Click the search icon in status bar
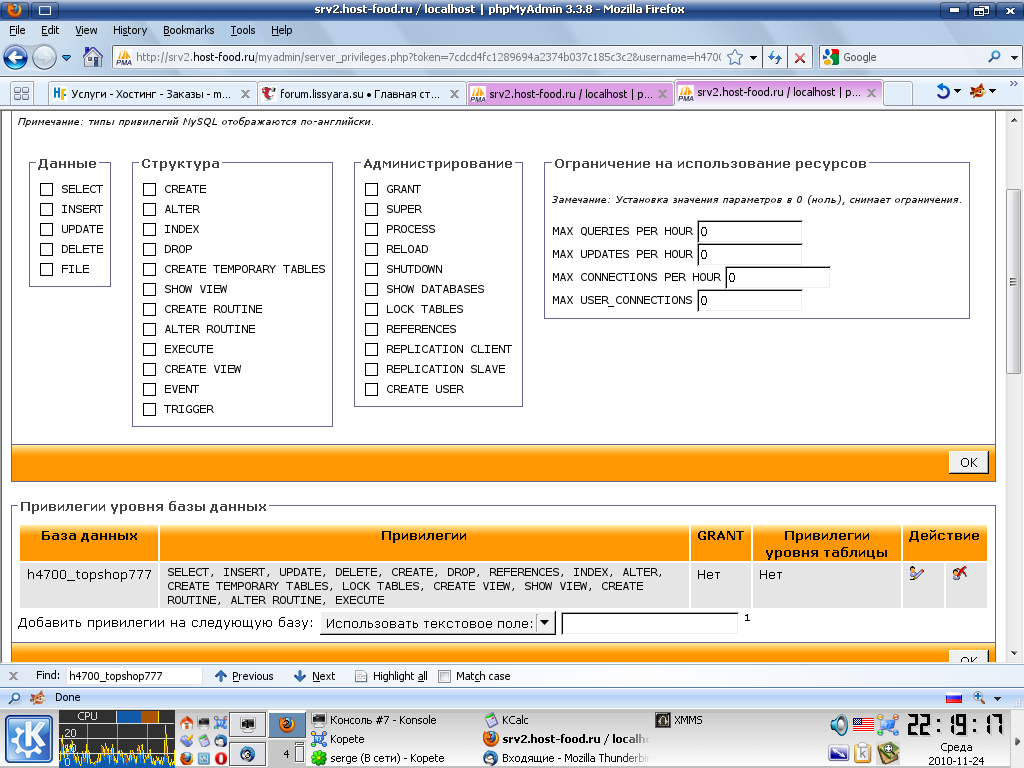Screen dimensions: 1024x768 [x=14, y=697]
